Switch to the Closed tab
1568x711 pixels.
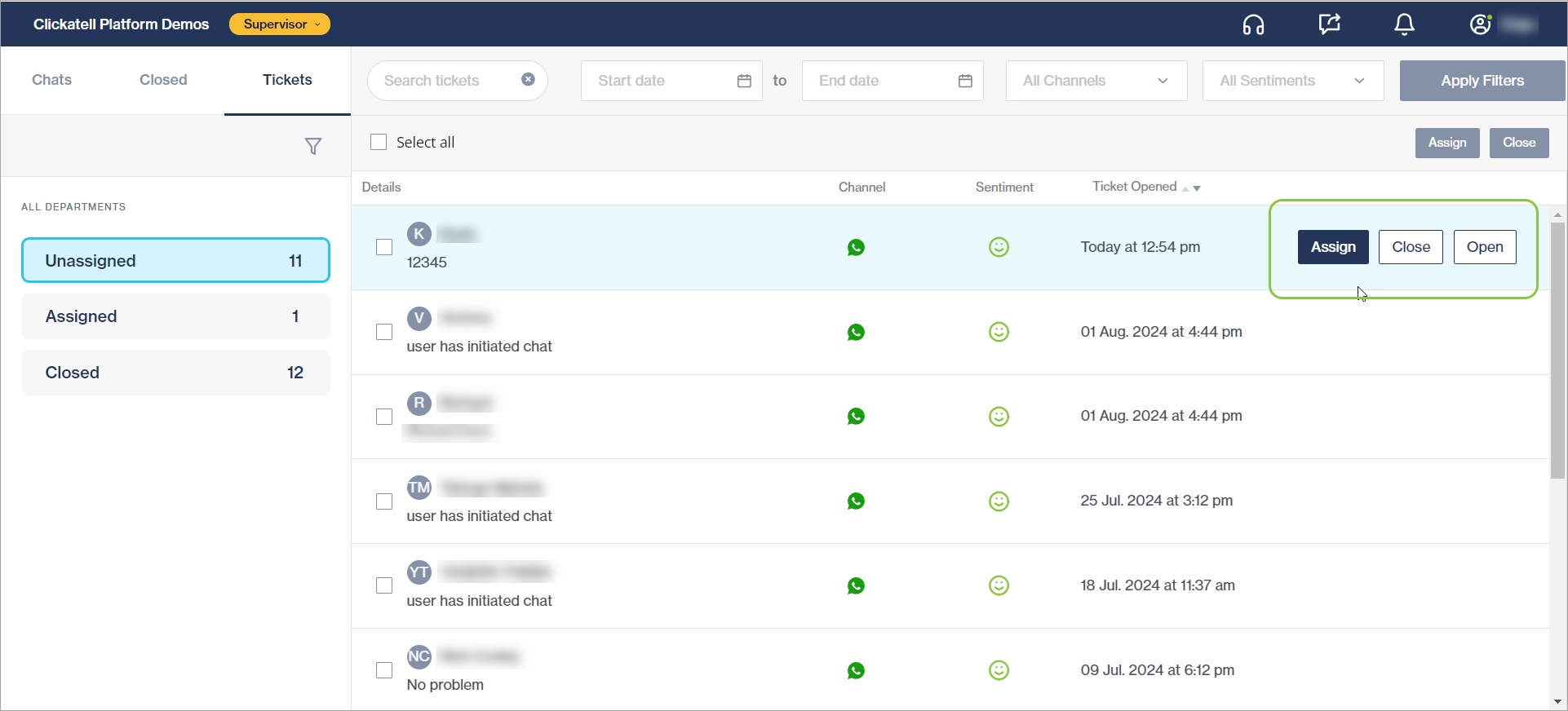pyautogui.click(x=163, y=80)
